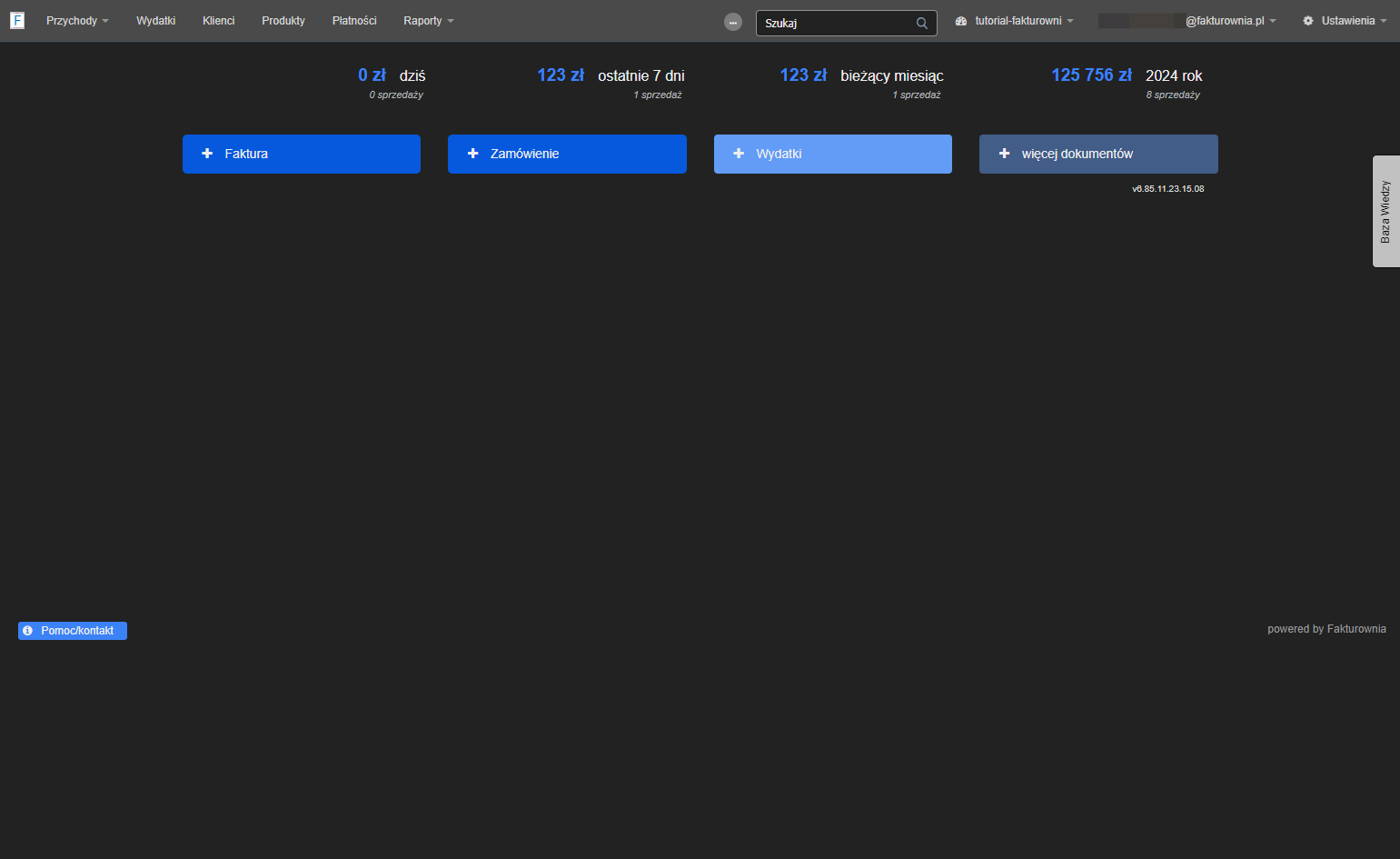This screenshot has height=859, width=1400.
Task: Go to Wydatki in the top menu
Action: tap(155, 21)
